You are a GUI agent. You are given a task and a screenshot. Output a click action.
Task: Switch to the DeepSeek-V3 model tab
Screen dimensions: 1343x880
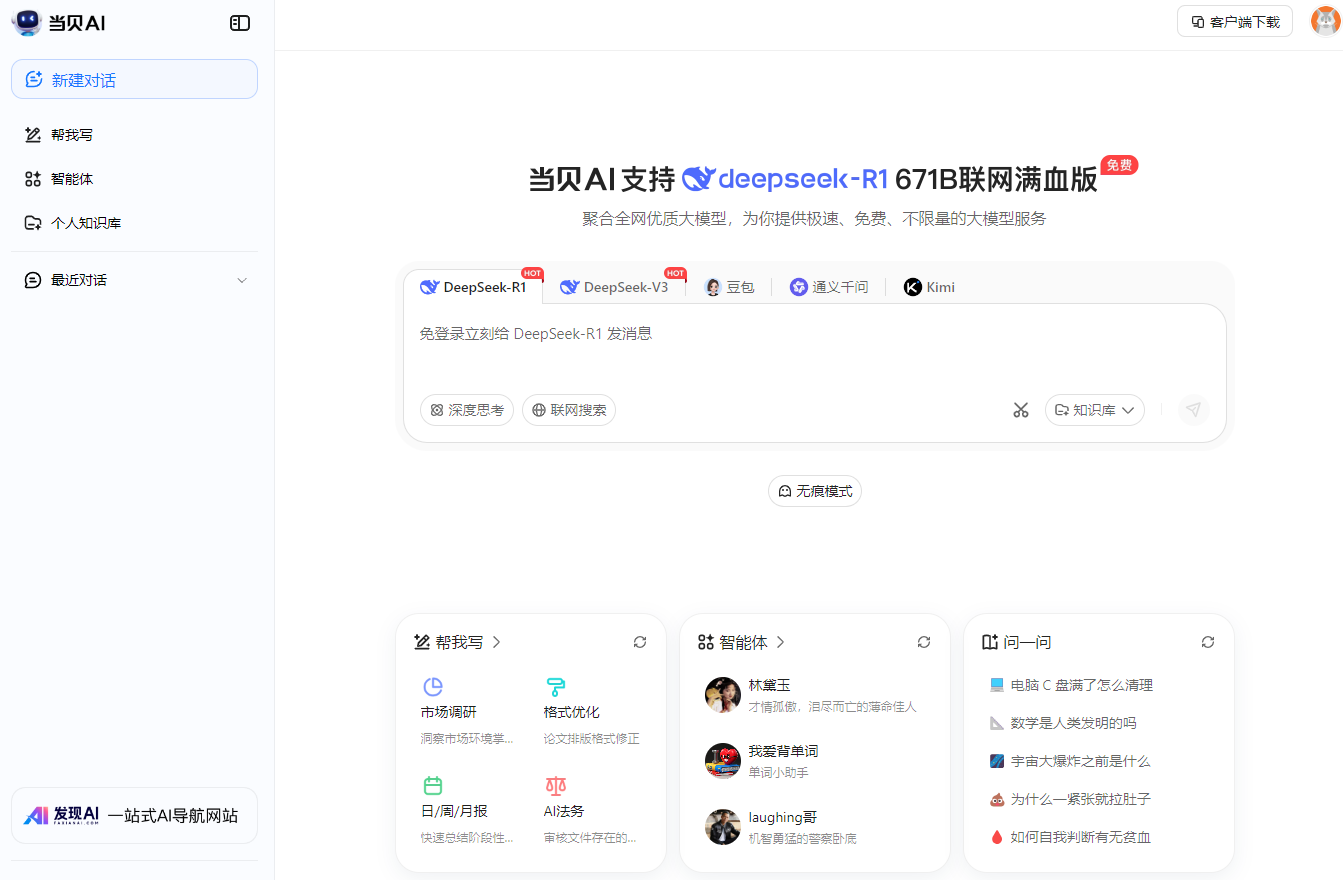click(x=615, y=287)
